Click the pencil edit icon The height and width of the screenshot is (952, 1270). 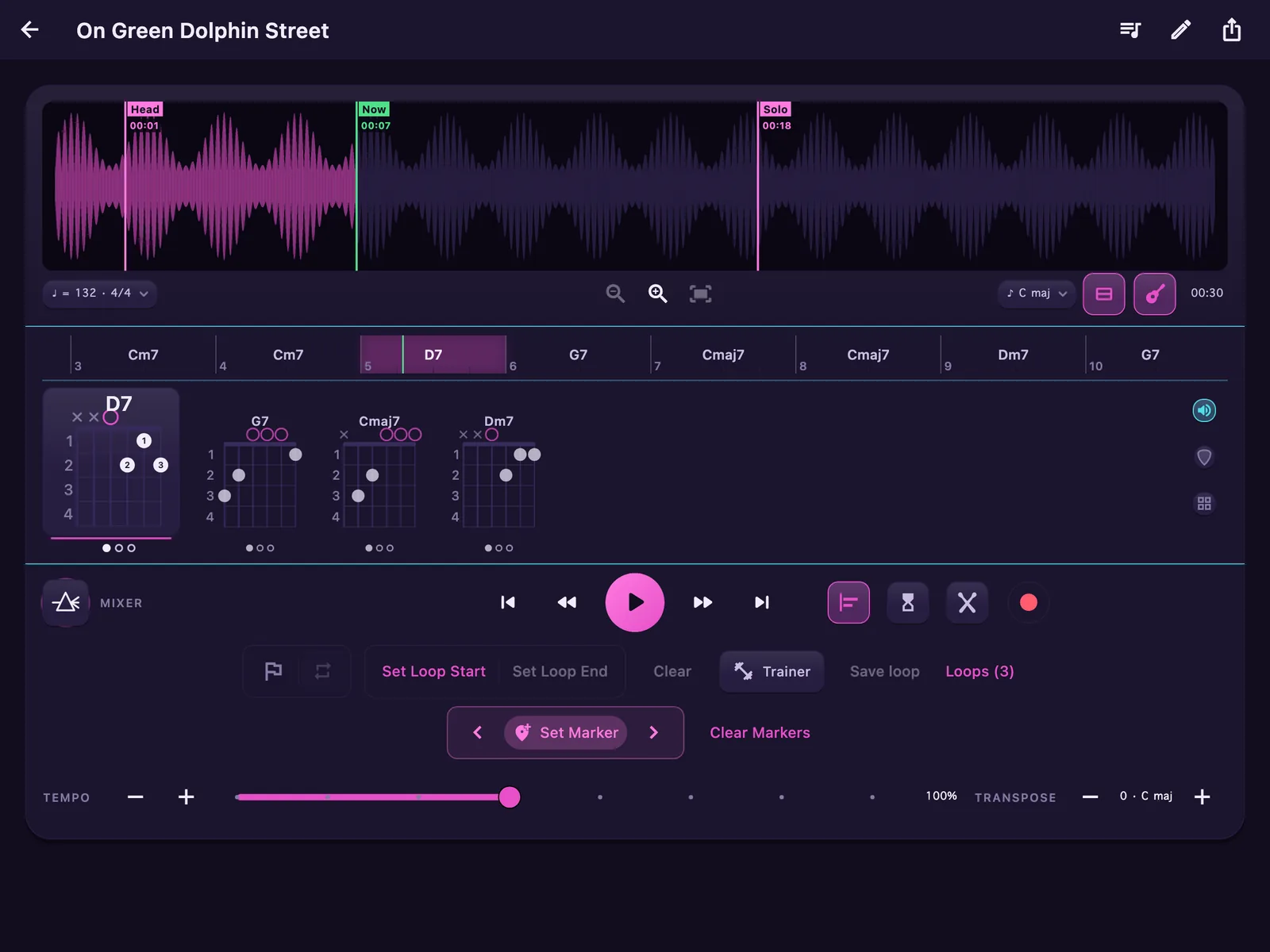pyautogui.click(x=1181, y=30)
